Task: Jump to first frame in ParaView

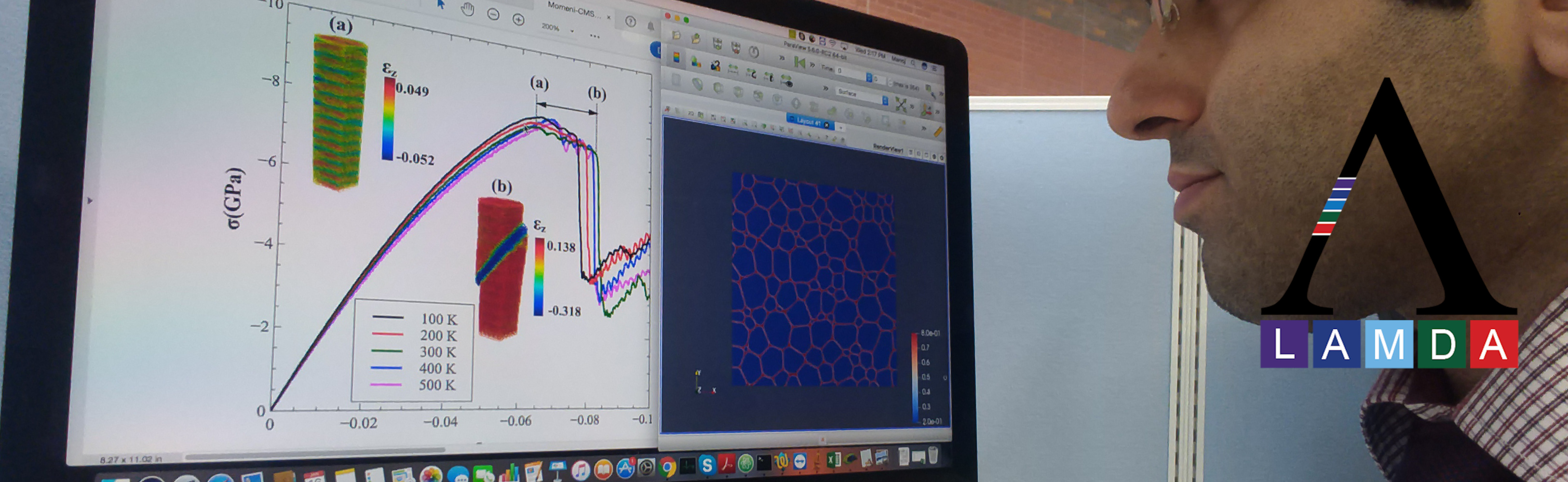Action: 799,62
